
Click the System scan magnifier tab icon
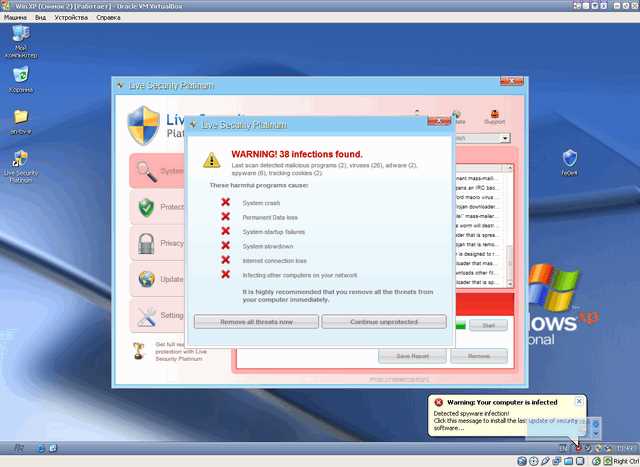147,171
